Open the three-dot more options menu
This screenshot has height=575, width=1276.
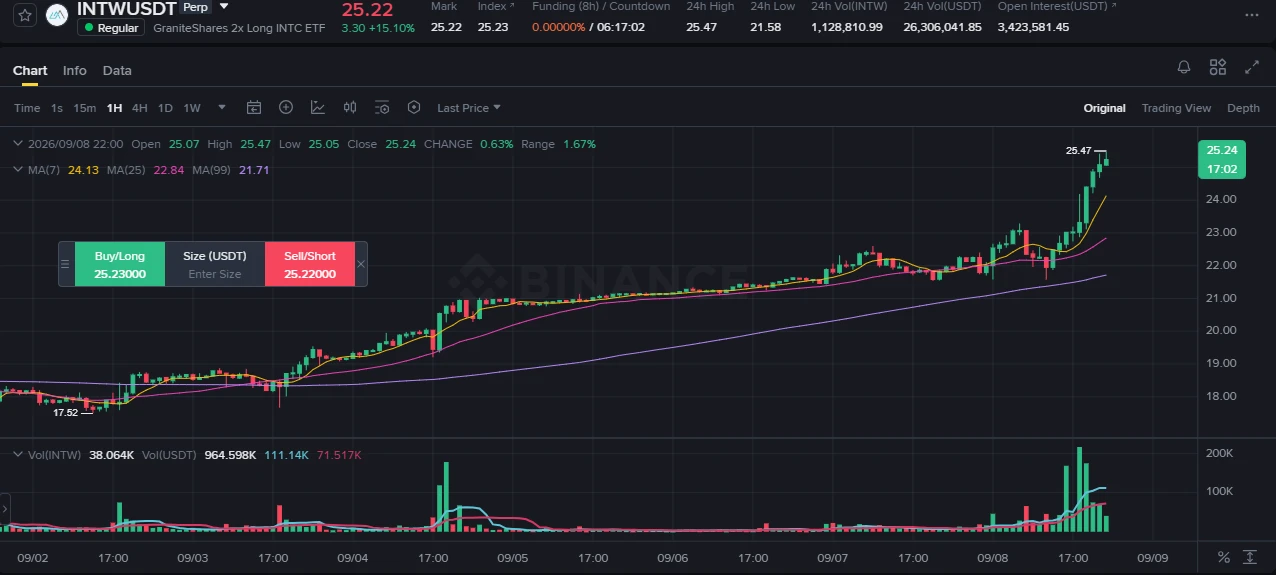(x=1252, y=16)
